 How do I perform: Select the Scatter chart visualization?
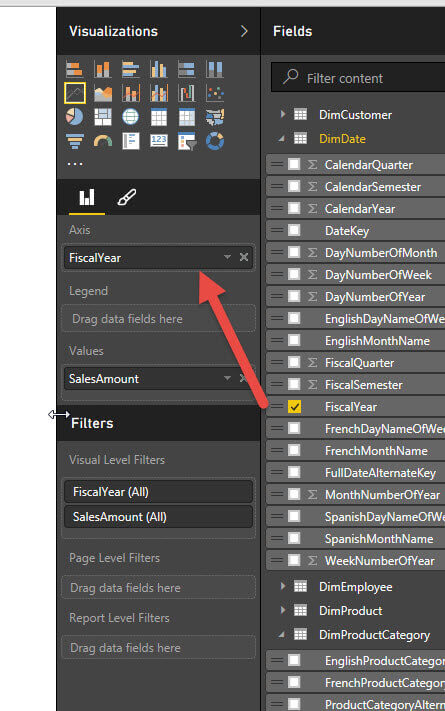pyautogui.click(x=215, y=93)
